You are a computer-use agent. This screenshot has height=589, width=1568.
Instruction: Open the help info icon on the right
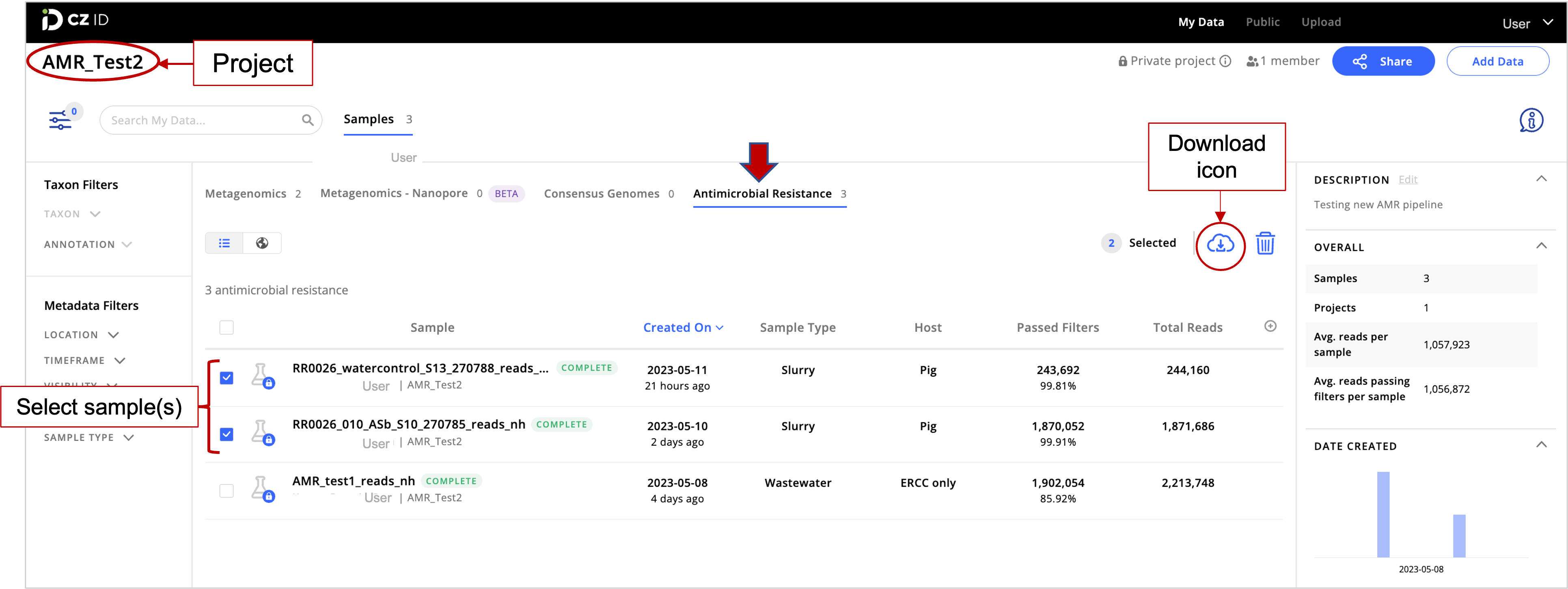[x=1531, y=120]
